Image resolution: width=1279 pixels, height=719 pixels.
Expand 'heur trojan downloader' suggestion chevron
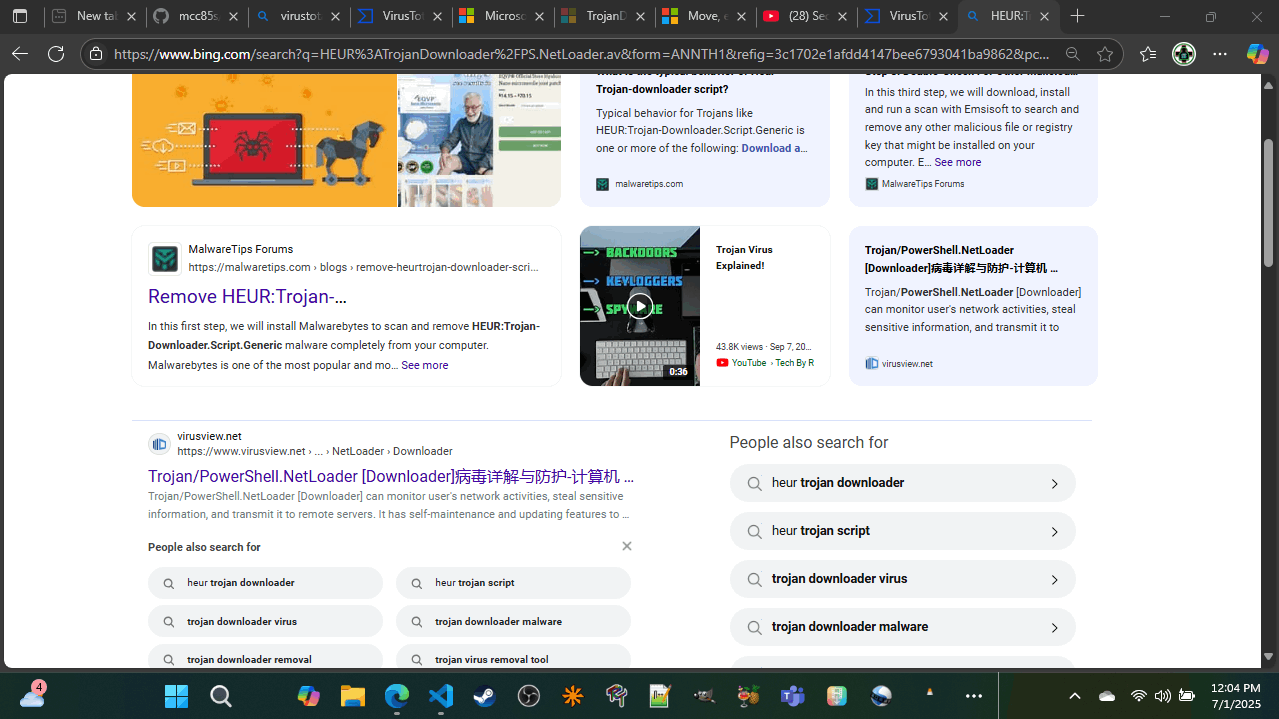tap(1054, 483)
